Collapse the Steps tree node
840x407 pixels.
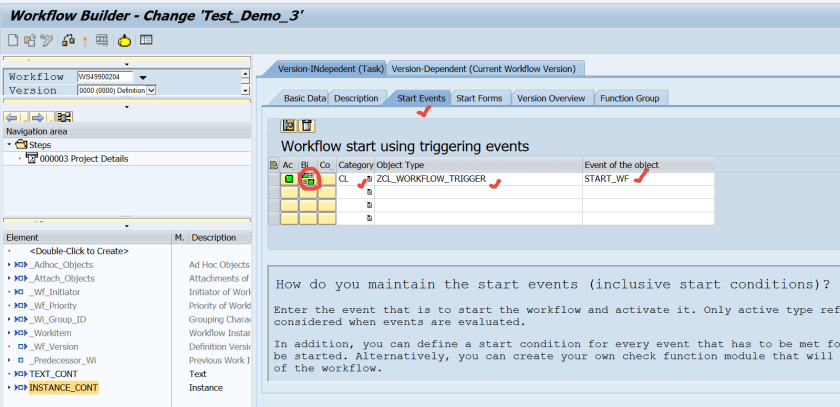pos(9,145)
